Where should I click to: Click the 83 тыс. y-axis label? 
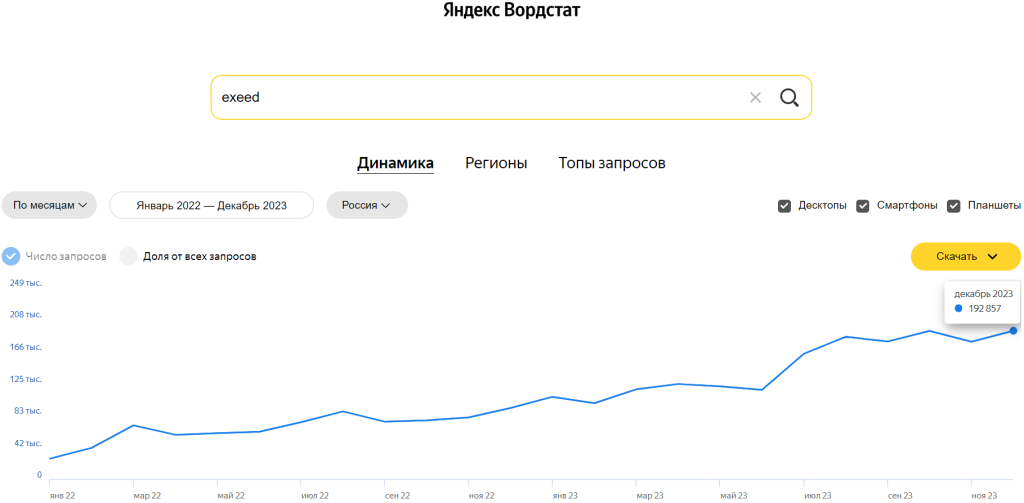click(28, 411)
